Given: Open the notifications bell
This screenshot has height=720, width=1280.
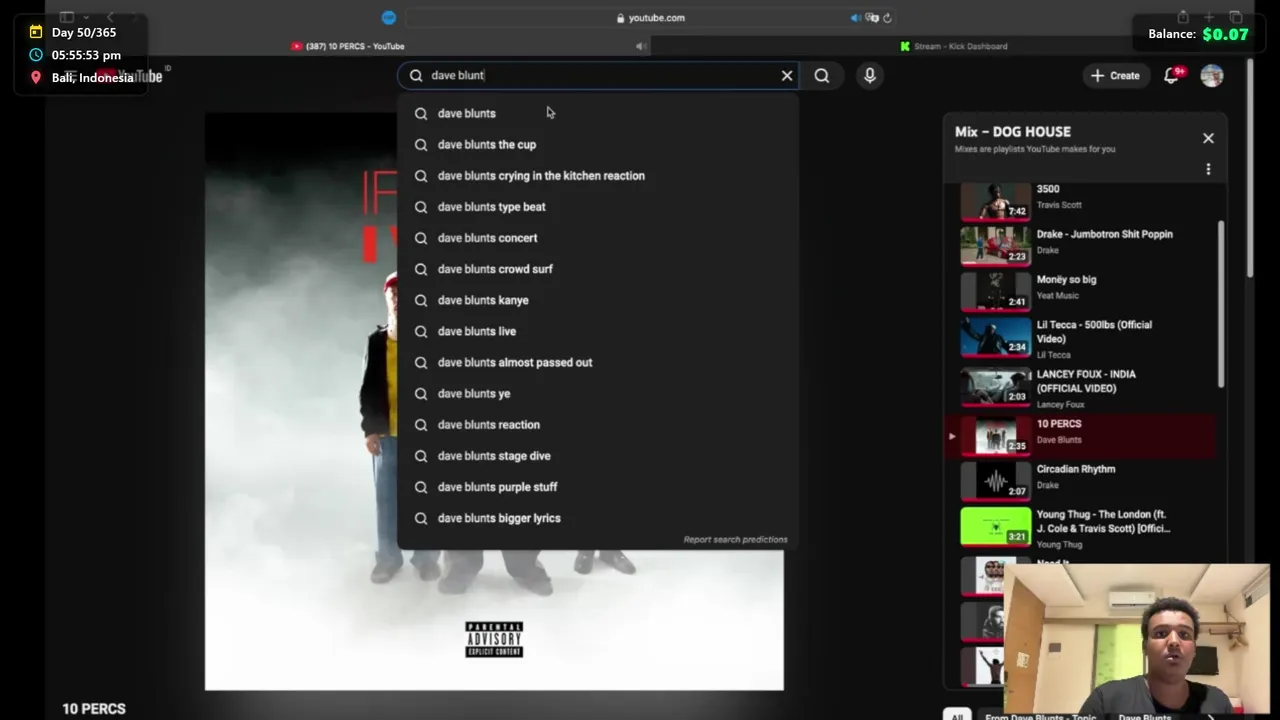Looking at the screenshot, I should coord(1172,75).
